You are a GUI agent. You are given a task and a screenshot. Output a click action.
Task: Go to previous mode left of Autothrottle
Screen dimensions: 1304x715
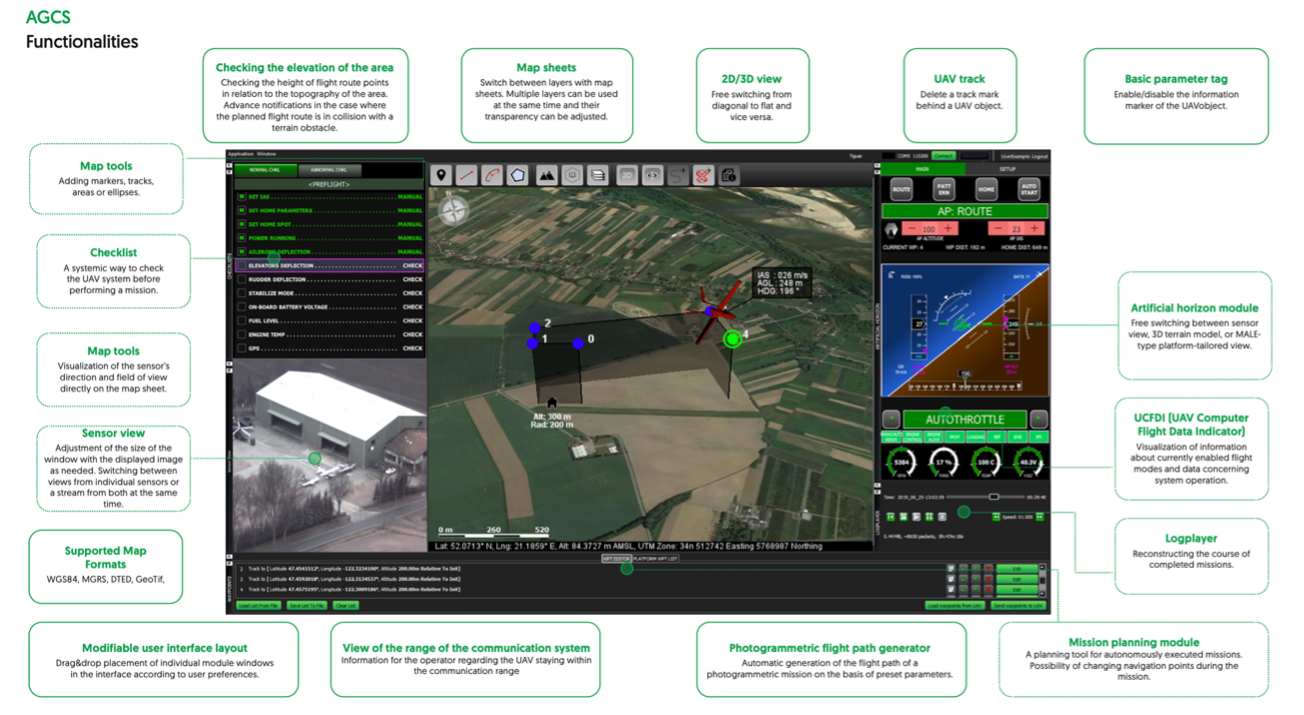click(x=890, y=419)
